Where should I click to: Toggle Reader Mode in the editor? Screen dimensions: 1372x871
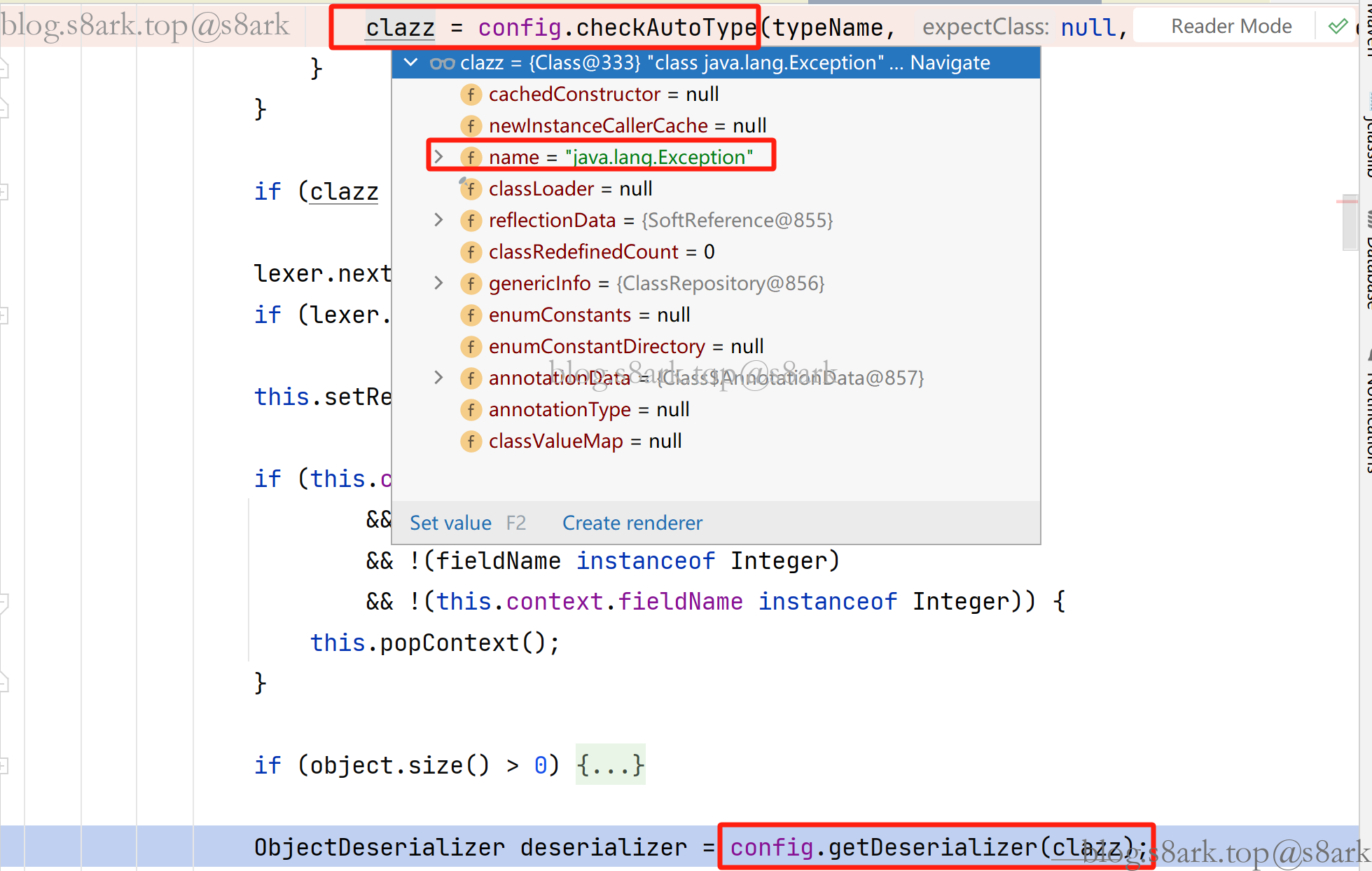pos(1231,27)
